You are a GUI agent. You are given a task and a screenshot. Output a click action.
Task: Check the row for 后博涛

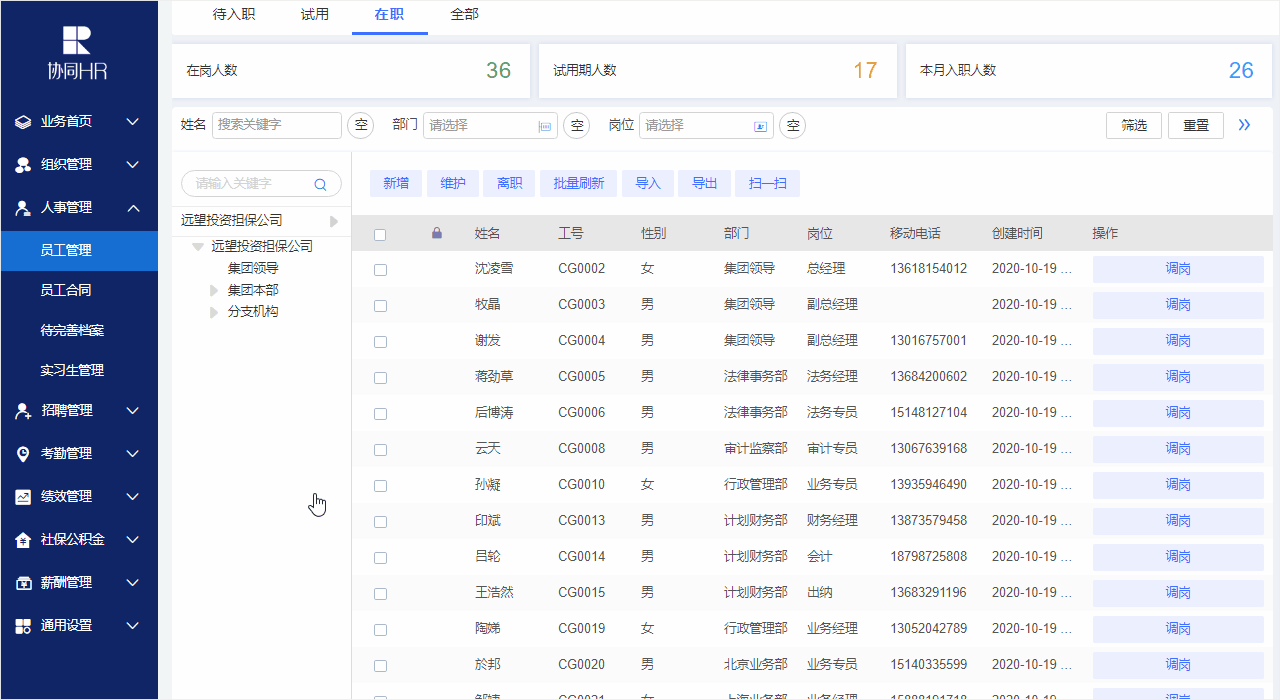tap(380, 414)
